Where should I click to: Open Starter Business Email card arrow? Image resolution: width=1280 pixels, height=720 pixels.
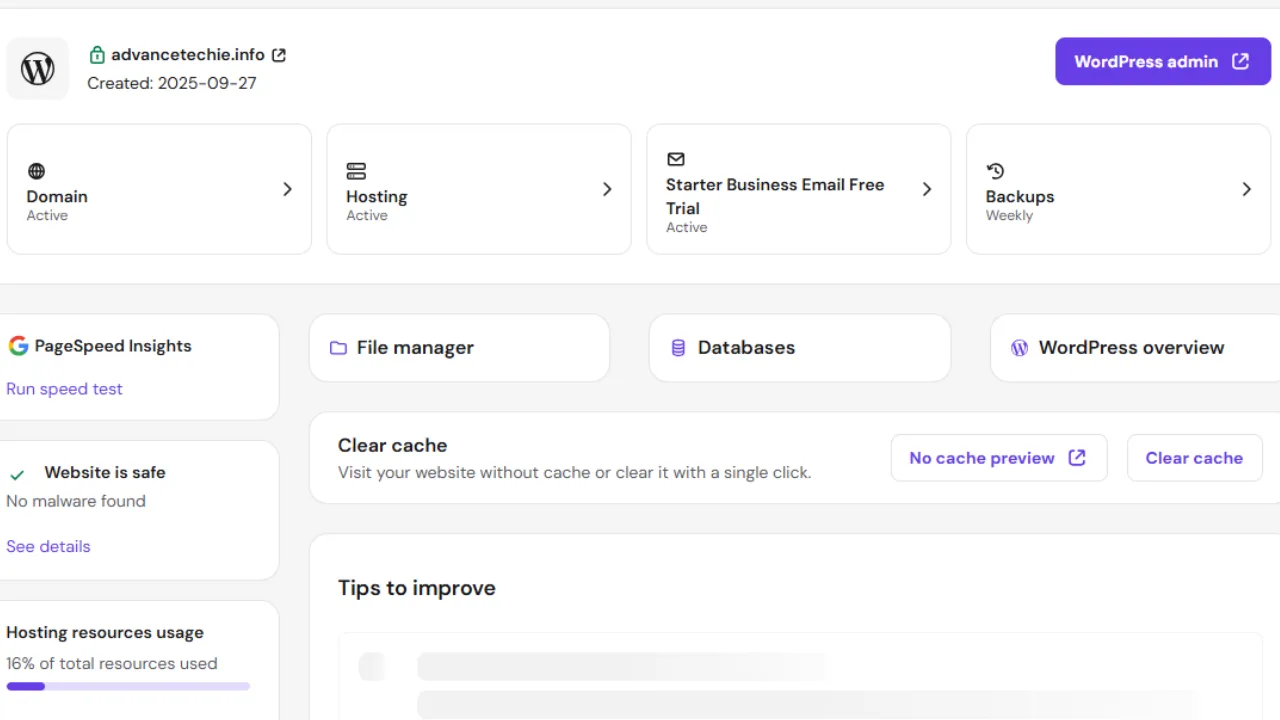click(x=927, y=189)
